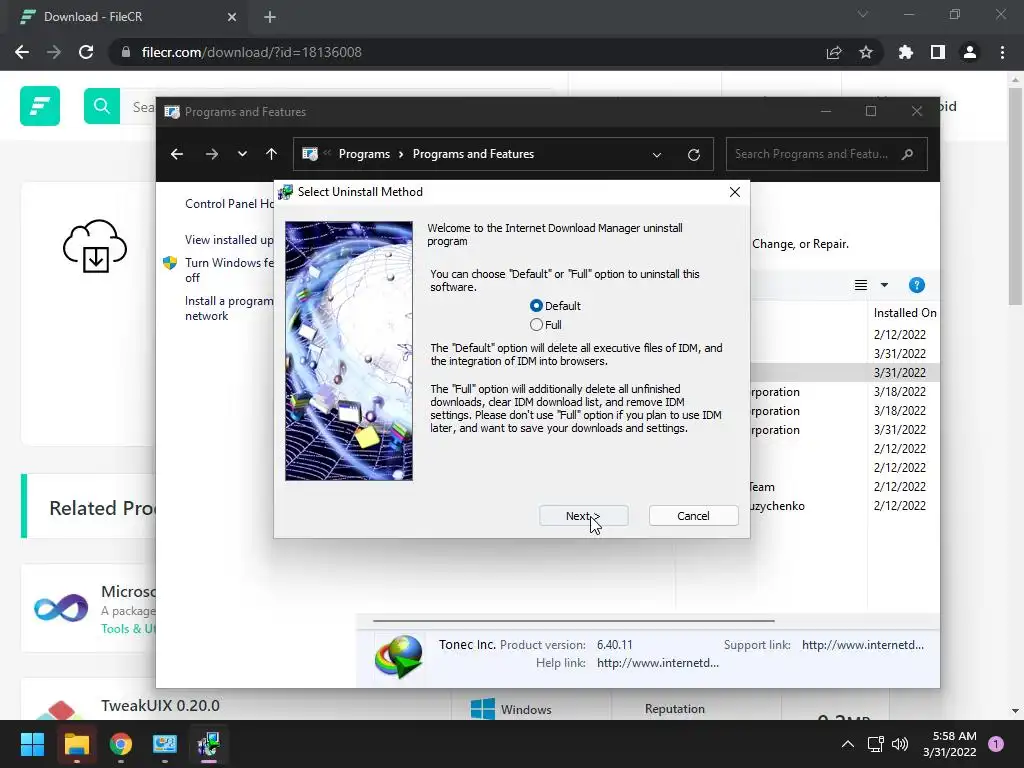Select the Full uninstall radio option
The image size is (1024, 768).
coord(545,325)
